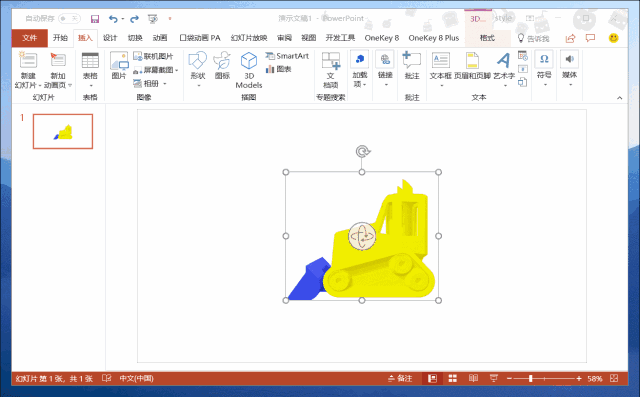Image resolution: width=640 pixels, height=397 pixels.
Task: Open the 开发工具 Developer tab
Action: pyautogui.click(x=340, y=38)
